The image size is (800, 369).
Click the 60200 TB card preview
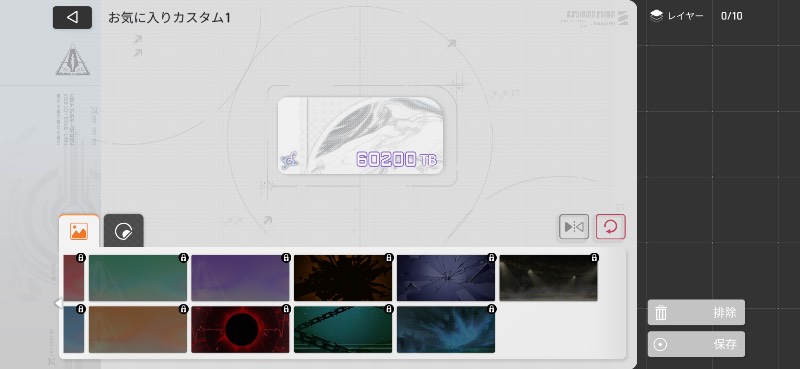point(361,136)
